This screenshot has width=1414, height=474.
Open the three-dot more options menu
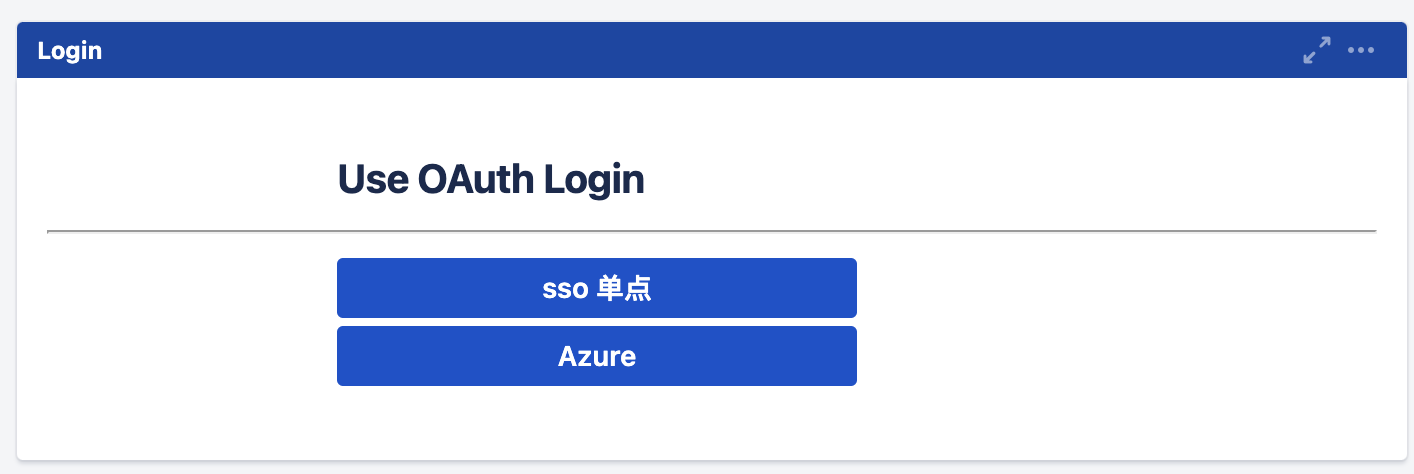(1361, 50)
